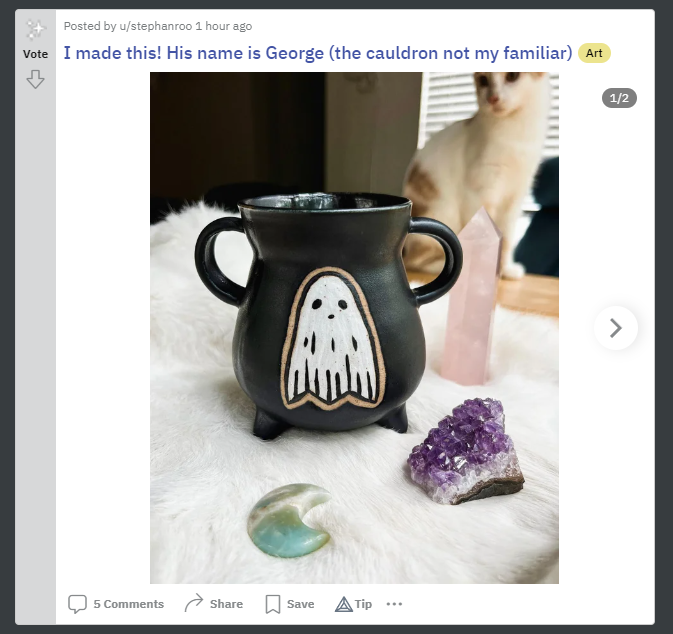
Task: Click the 5 Comments text
Action: pos(129,604)
